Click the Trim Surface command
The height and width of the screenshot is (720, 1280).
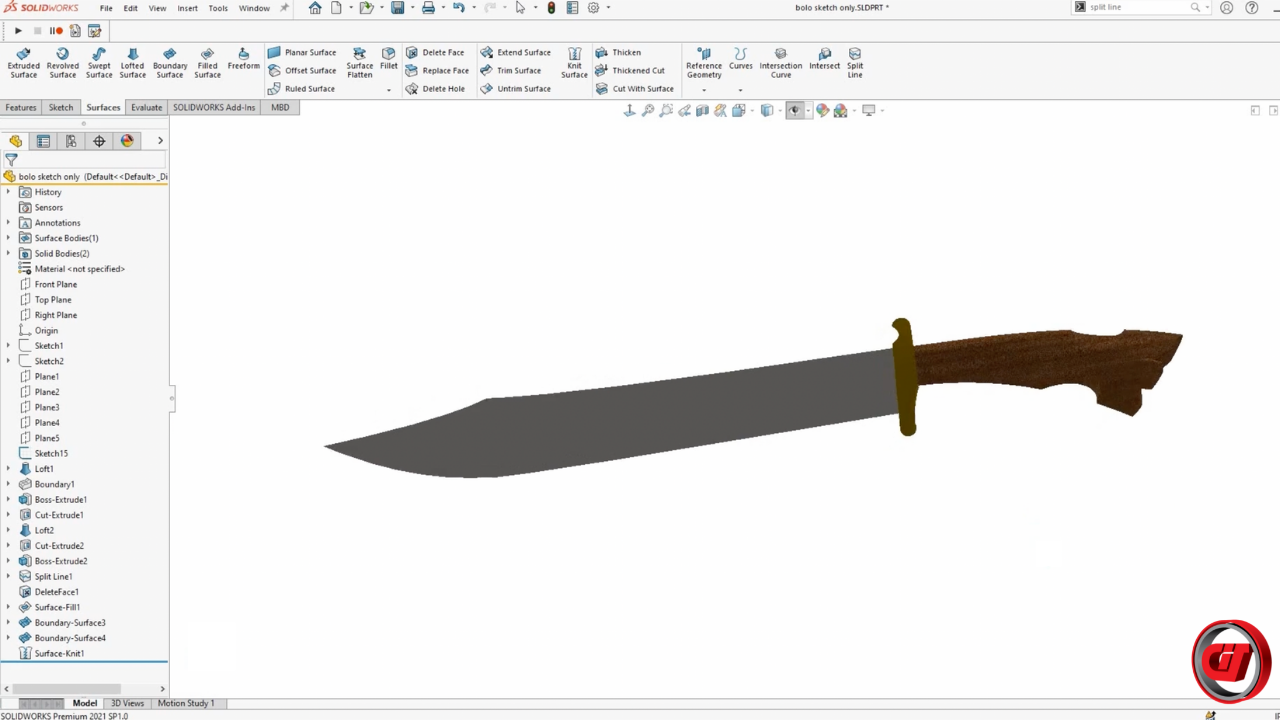point(511,71)
